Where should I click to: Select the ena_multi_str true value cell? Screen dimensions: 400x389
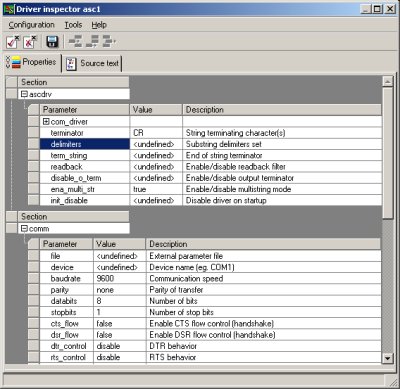[156, 189]
